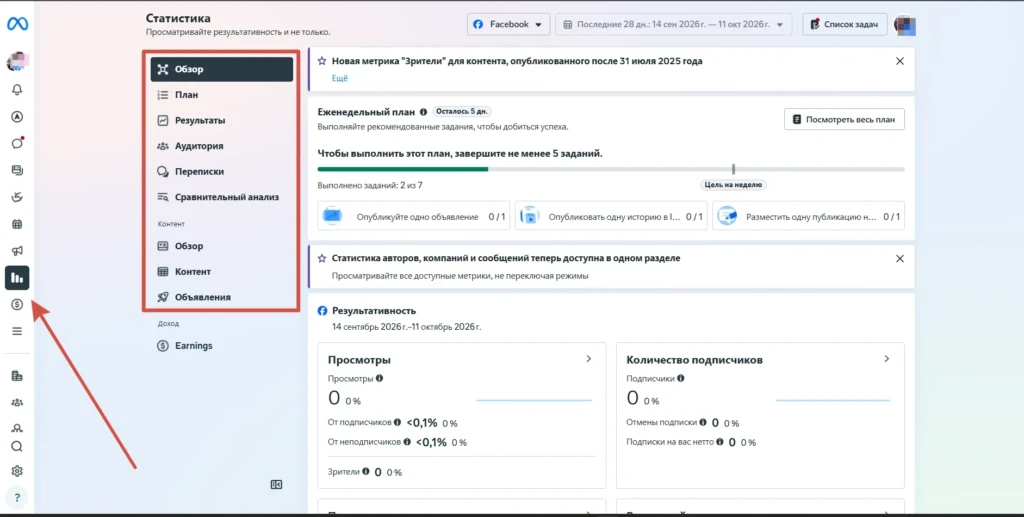Screen dimensions: 1024x517
Task: Select top Обзор item in statistics menu
Action: tap(221, 69)
